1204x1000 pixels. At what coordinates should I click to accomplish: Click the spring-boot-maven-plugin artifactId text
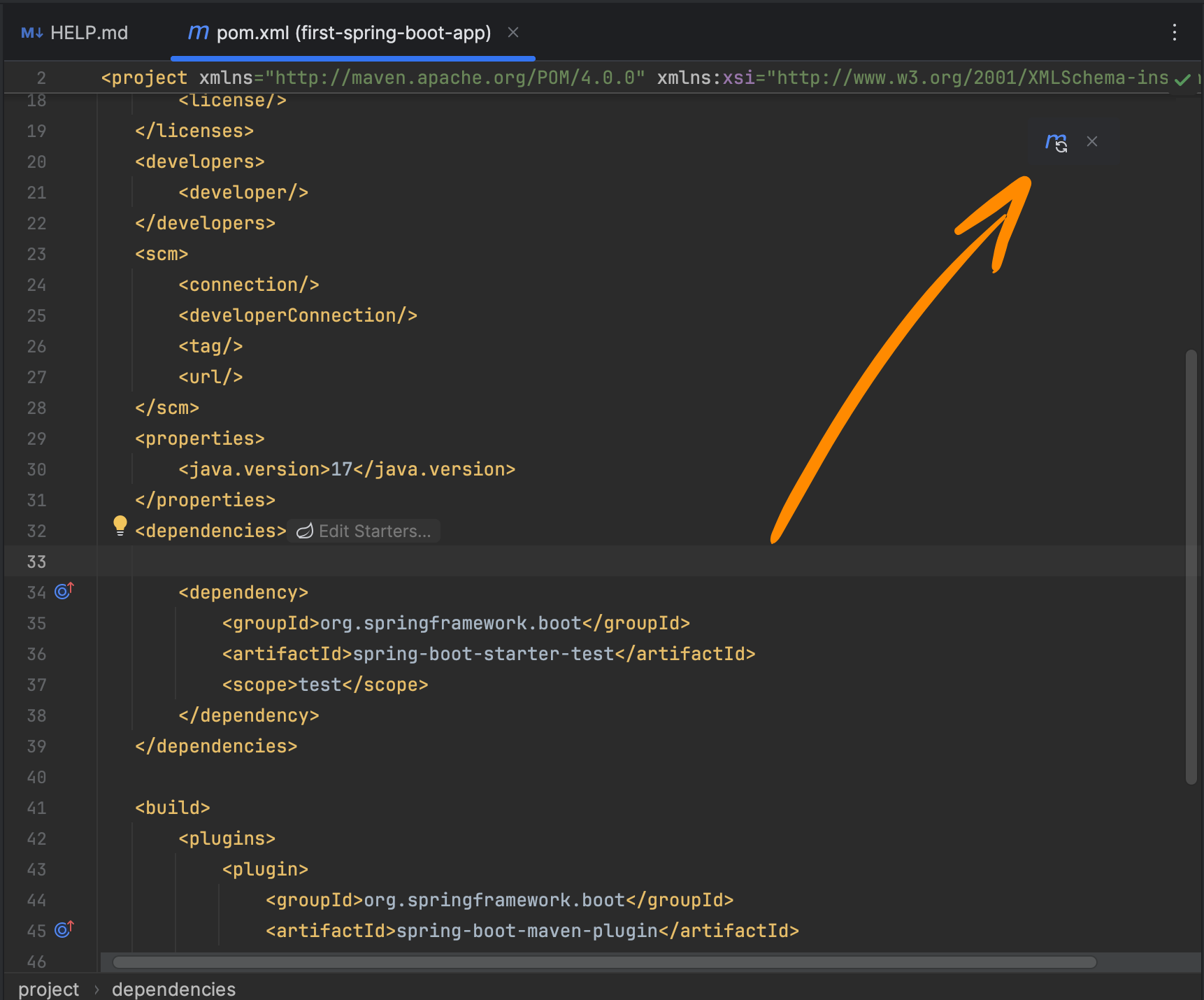tap(527, 931)
